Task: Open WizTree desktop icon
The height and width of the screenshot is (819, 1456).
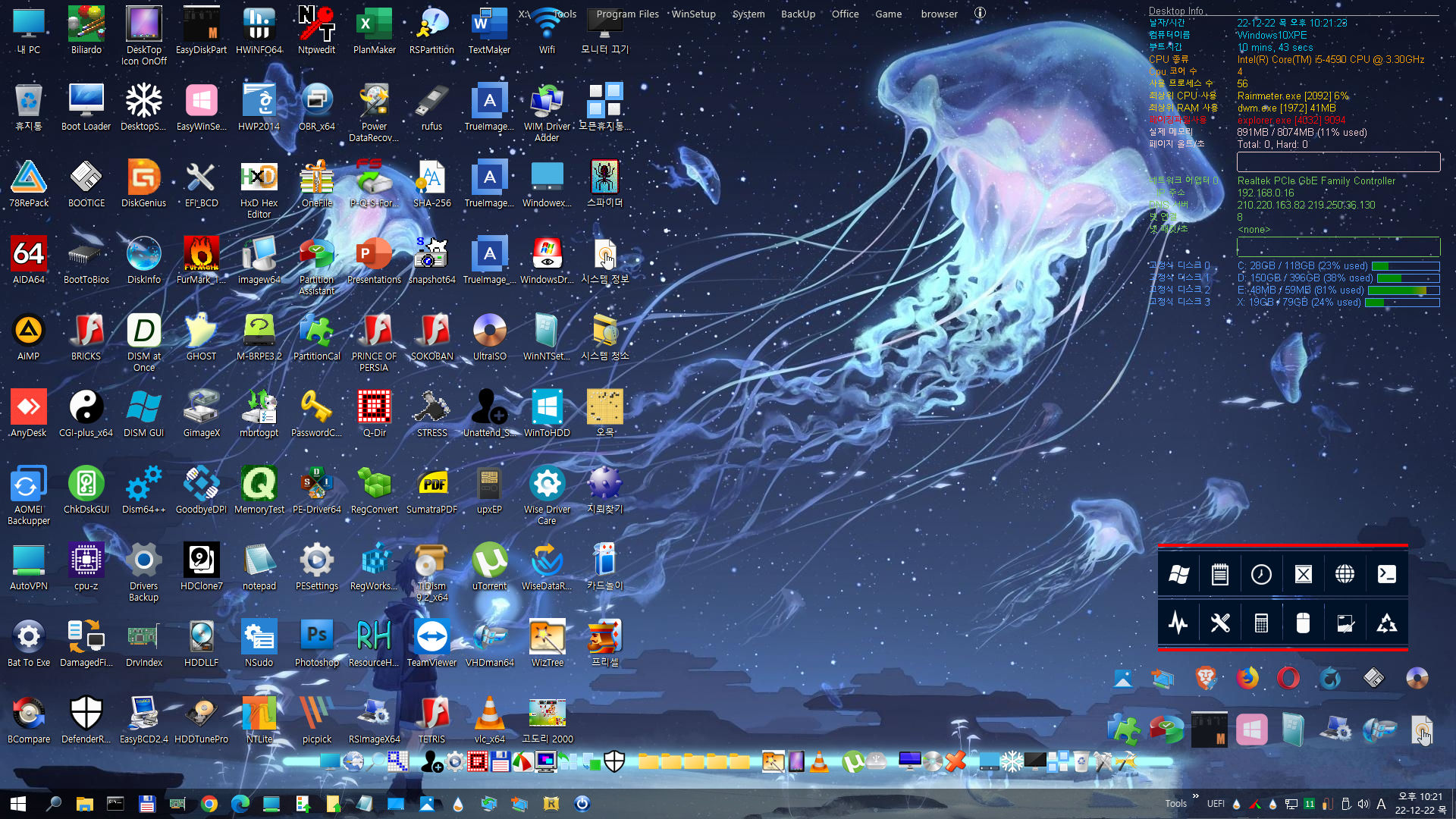Action: pos(547,643)
